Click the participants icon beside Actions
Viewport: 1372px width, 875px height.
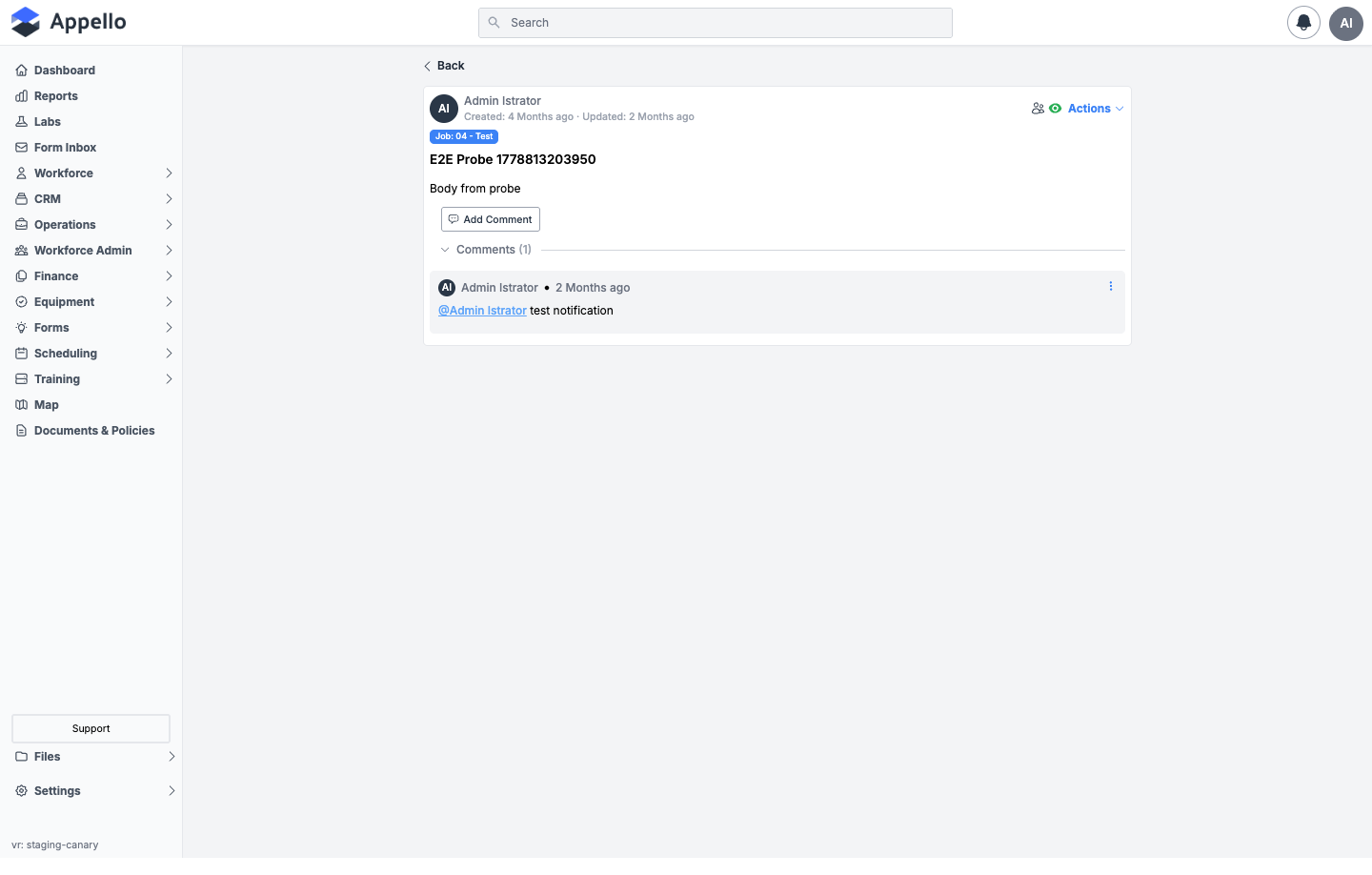1038,109
